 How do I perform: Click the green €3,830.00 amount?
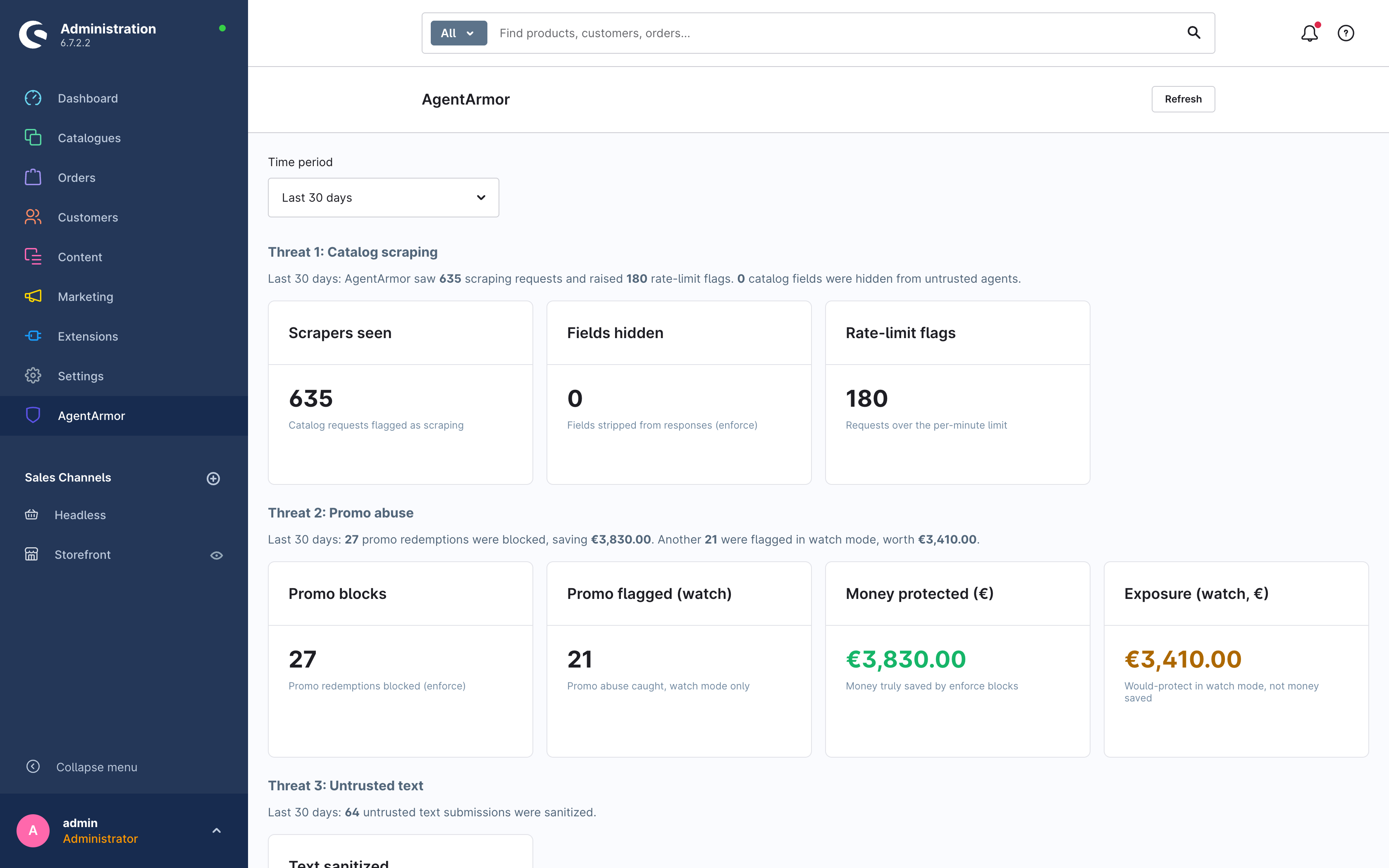tap(906, 659)
